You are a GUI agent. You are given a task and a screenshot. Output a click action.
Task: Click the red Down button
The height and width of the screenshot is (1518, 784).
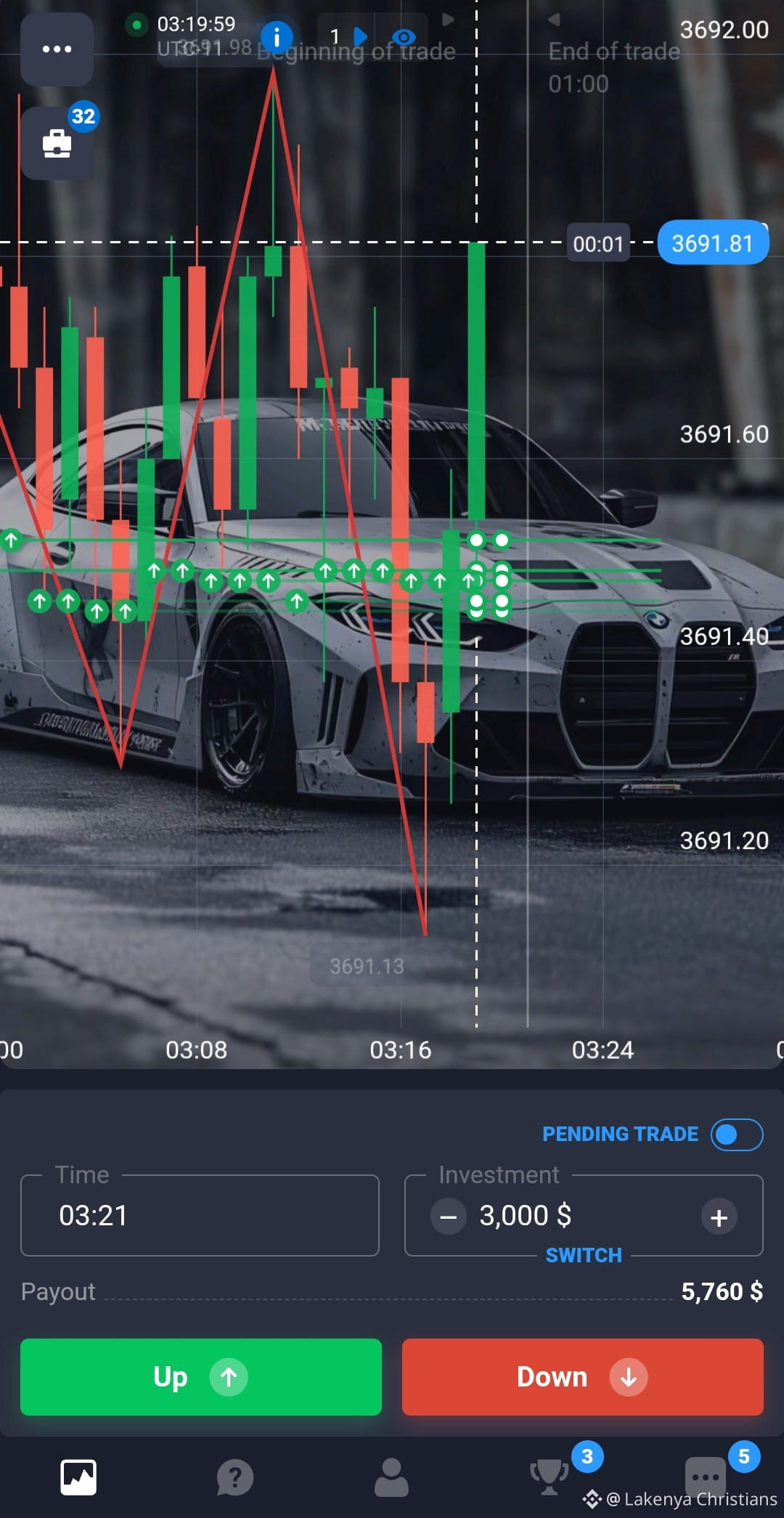coord(583,1377)
